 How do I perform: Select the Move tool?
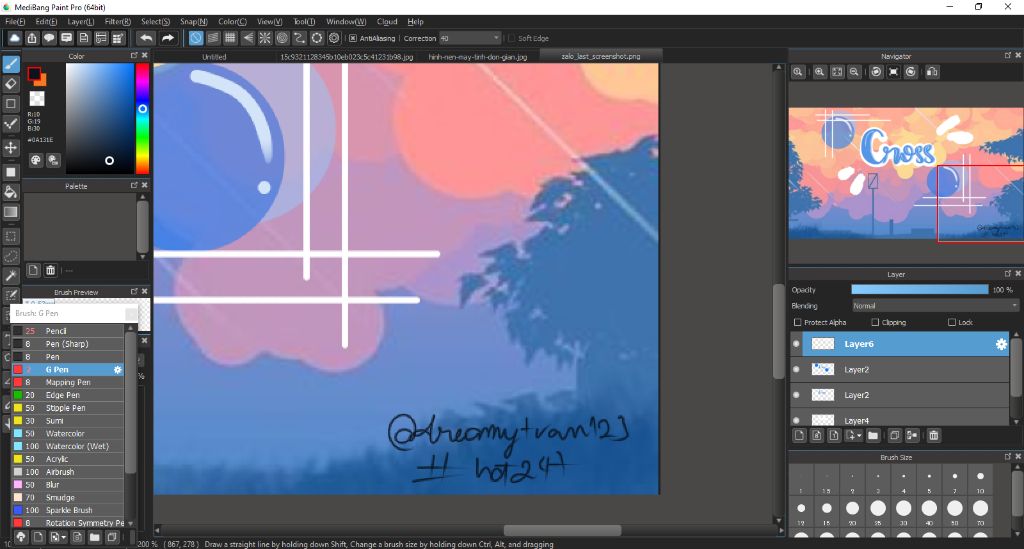pos(11,148)
